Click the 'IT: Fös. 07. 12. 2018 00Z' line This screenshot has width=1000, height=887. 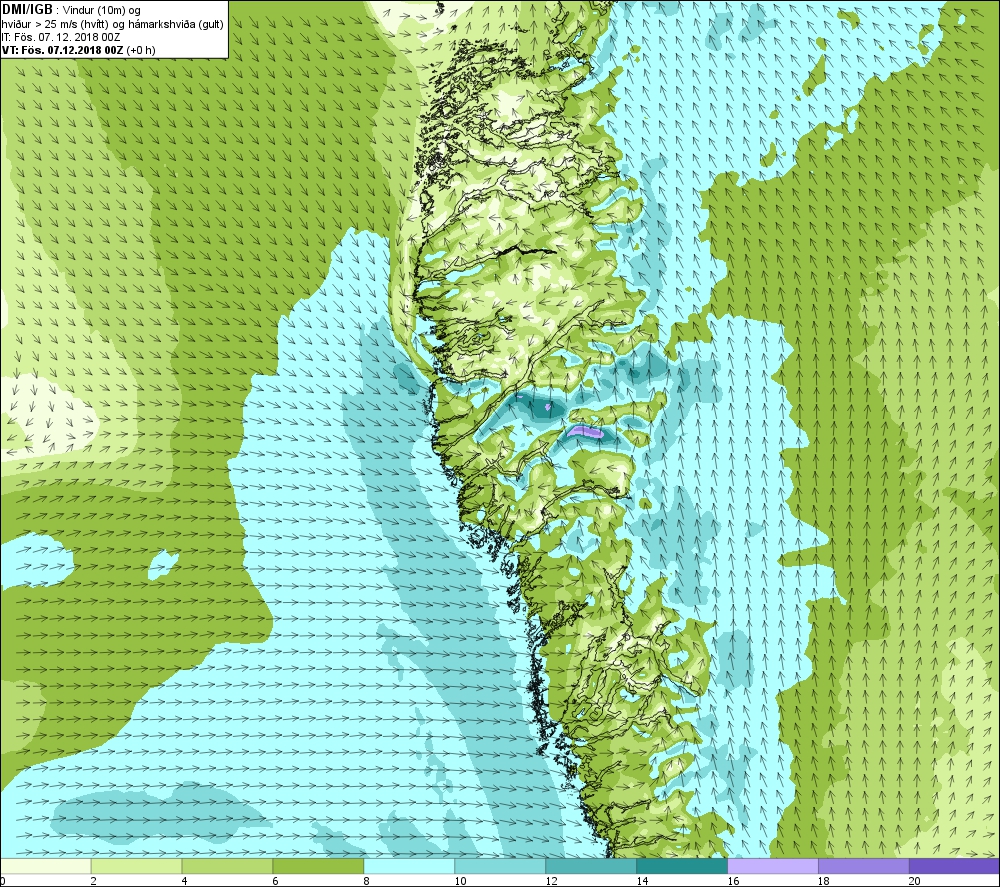[x=61, y=37]
